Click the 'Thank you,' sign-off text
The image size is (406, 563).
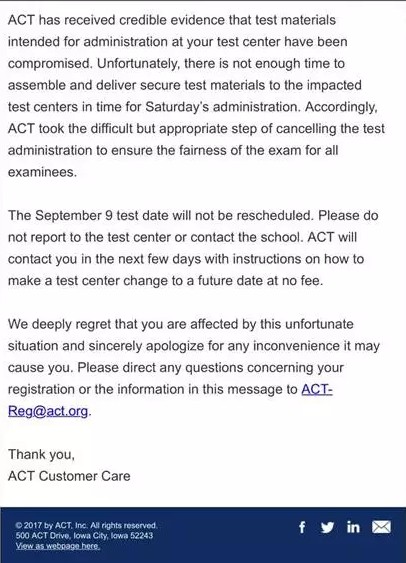pos(41,455)
